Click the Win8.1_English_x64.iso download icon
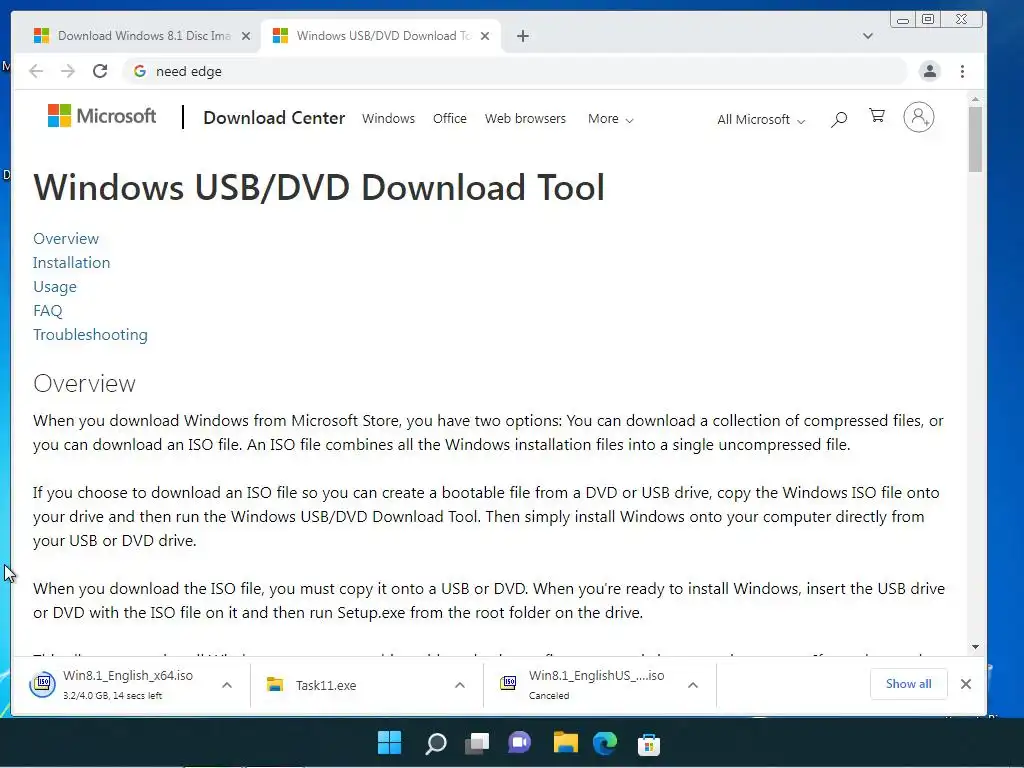 pos(42,684)
